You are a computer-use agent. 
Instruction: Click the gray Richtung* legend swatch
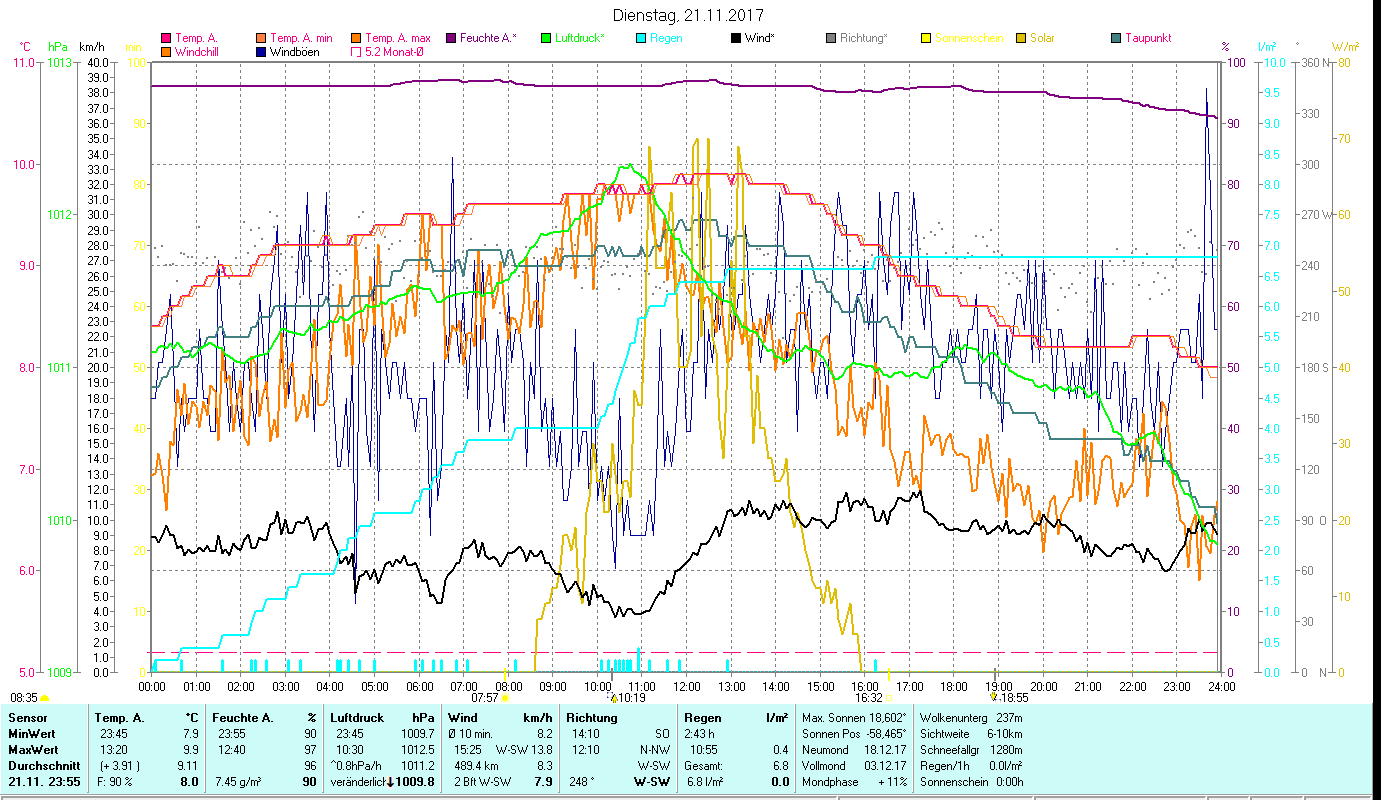pyautogui.click(x=831, y=38)
